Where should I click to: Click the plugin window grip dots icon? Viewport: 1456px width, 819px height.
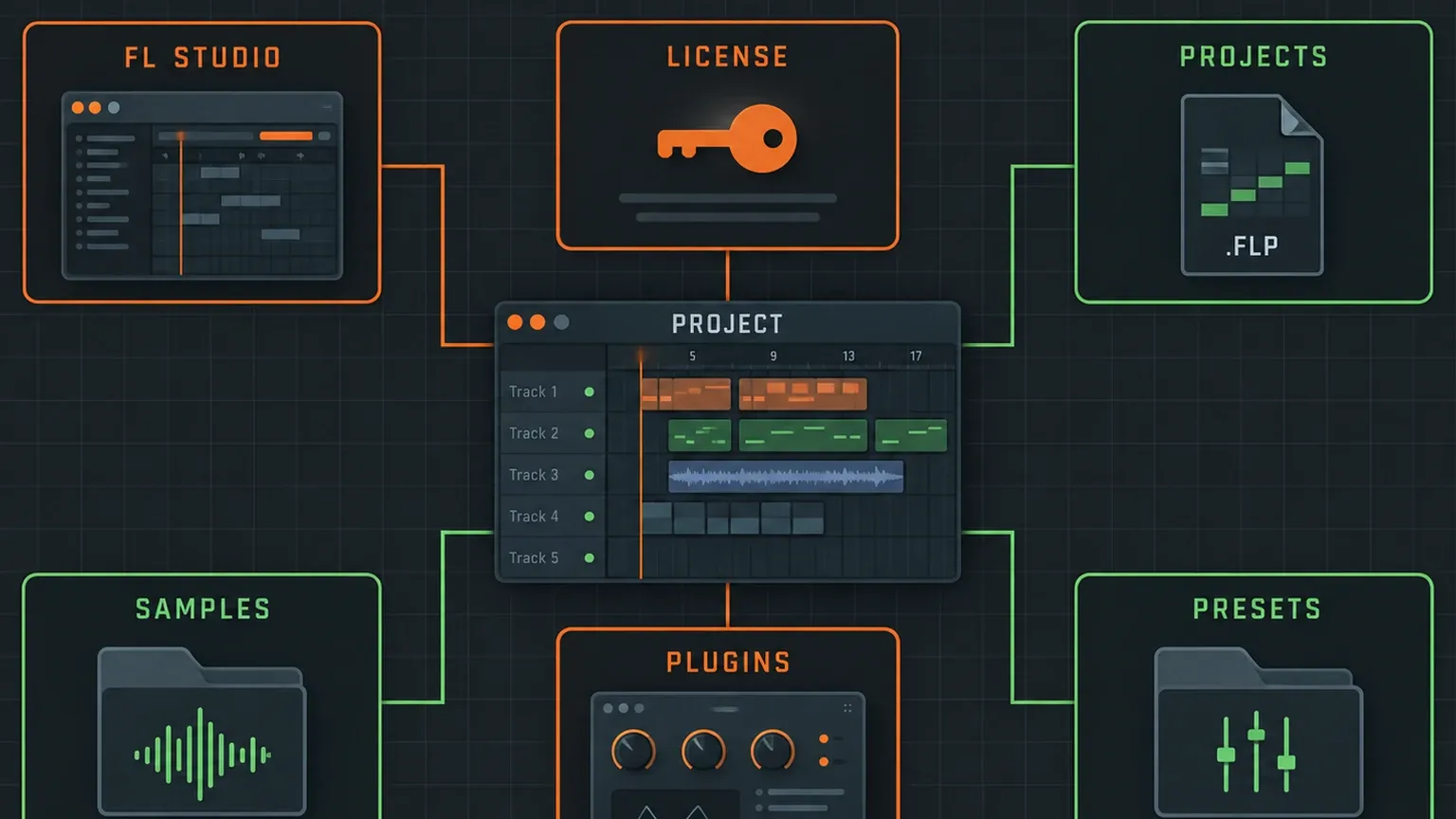pyautogui.click(x=847, y=708)
